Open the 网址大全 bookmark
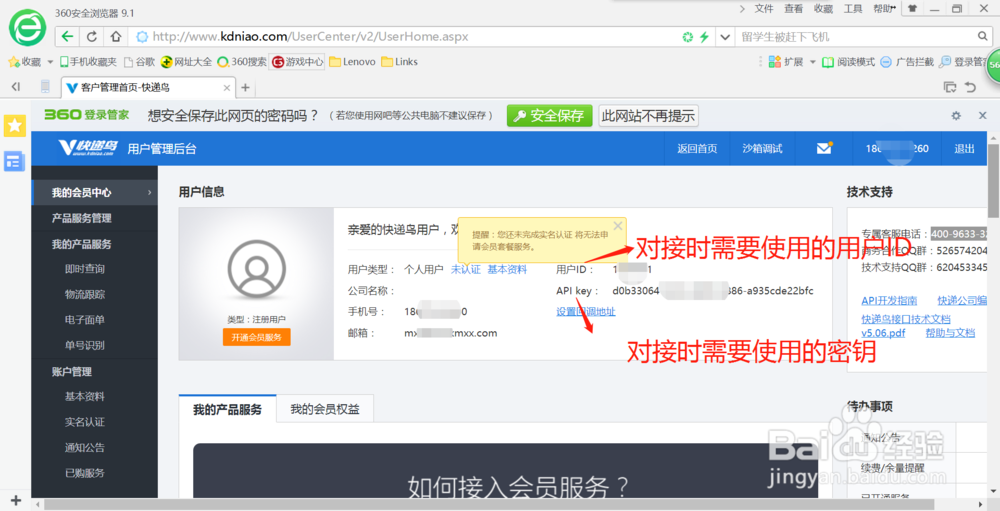Screen dimensions: 1000x511 tap(186, 62)
